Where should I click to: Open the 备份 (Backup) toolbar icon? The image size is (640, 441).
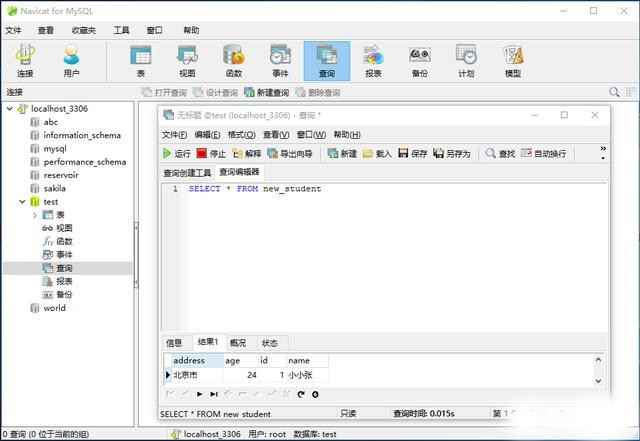coord(420,60)
